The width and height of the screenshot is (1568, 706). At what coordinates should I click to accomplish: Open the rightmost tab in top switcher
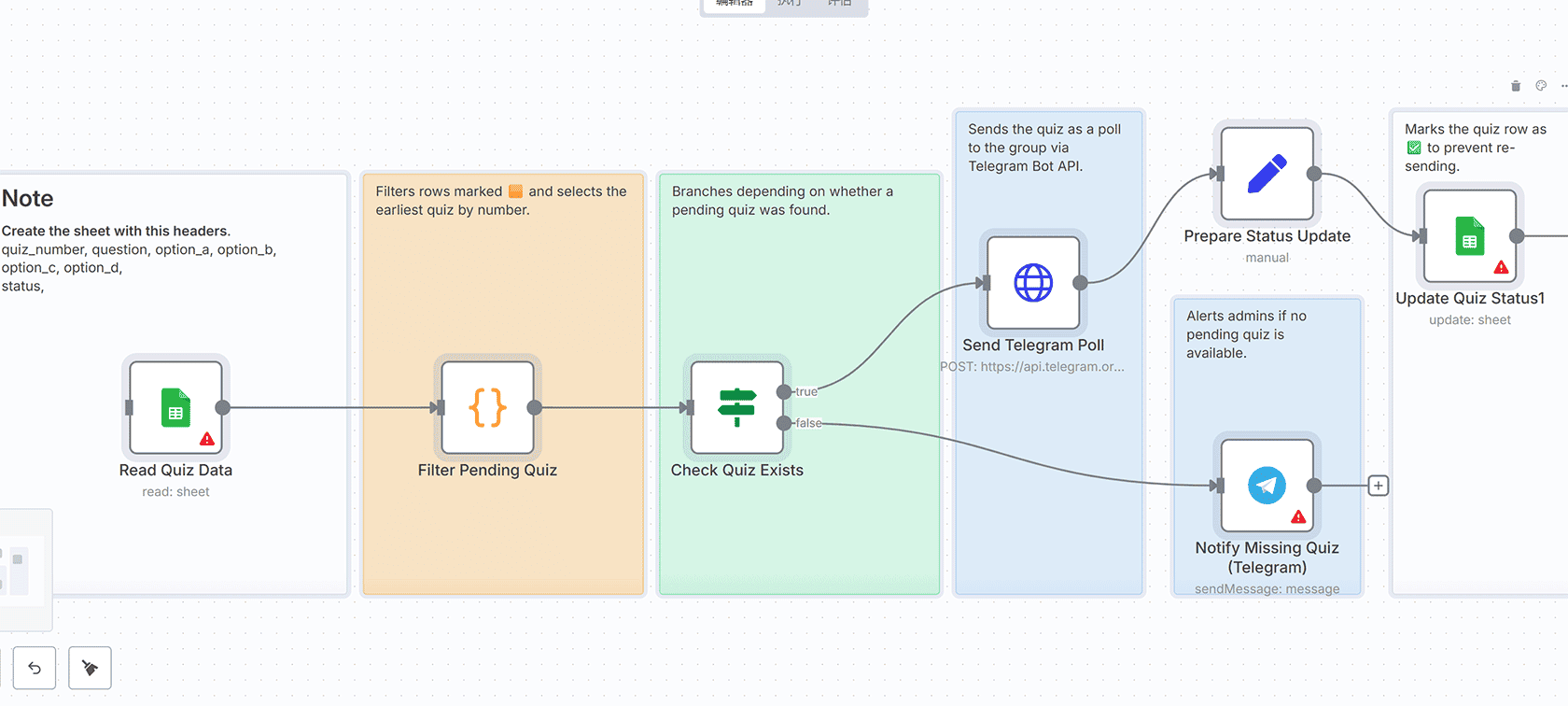840,4
